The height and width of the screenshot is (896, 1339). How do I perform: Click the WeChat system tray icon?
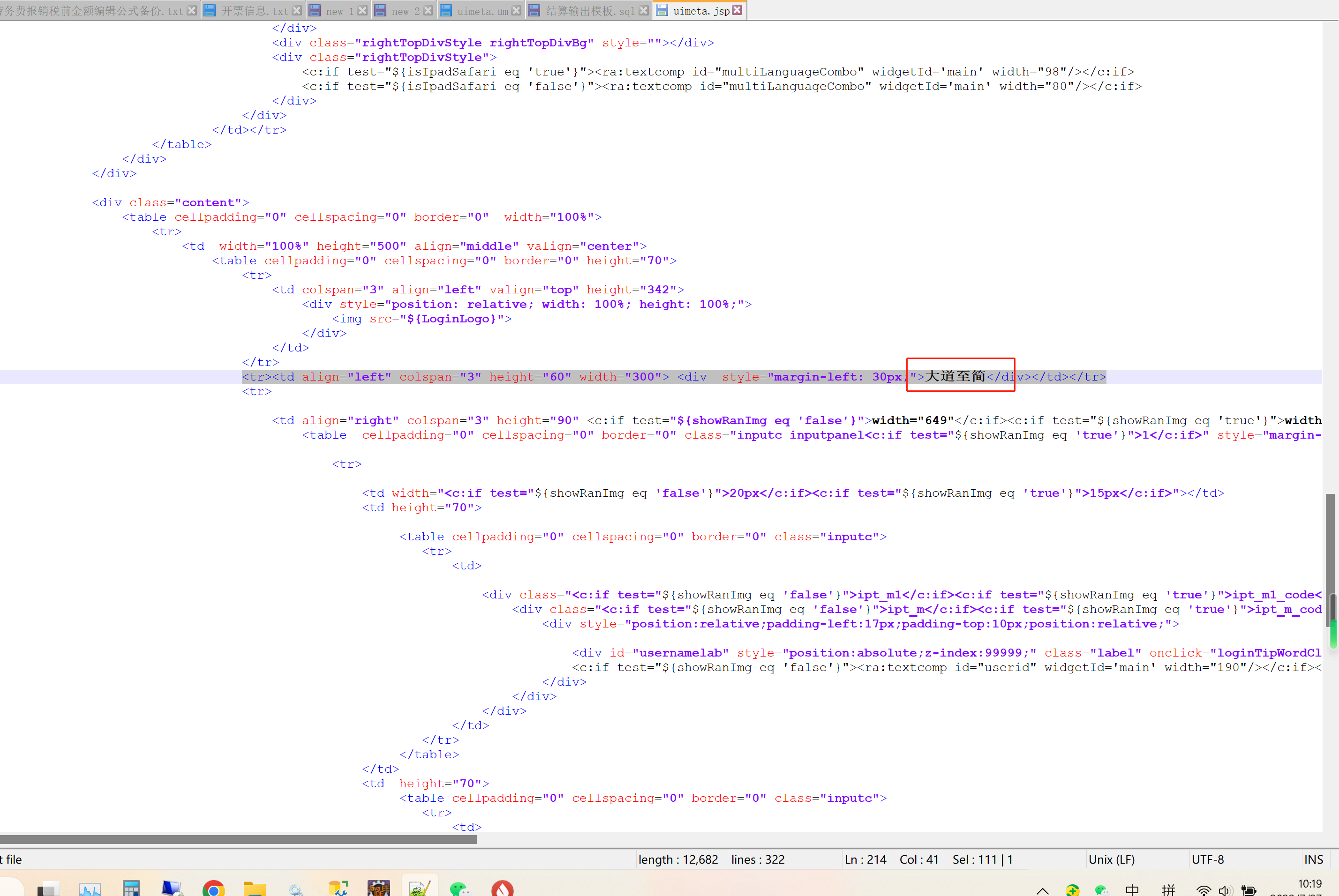click(1101, 890)
